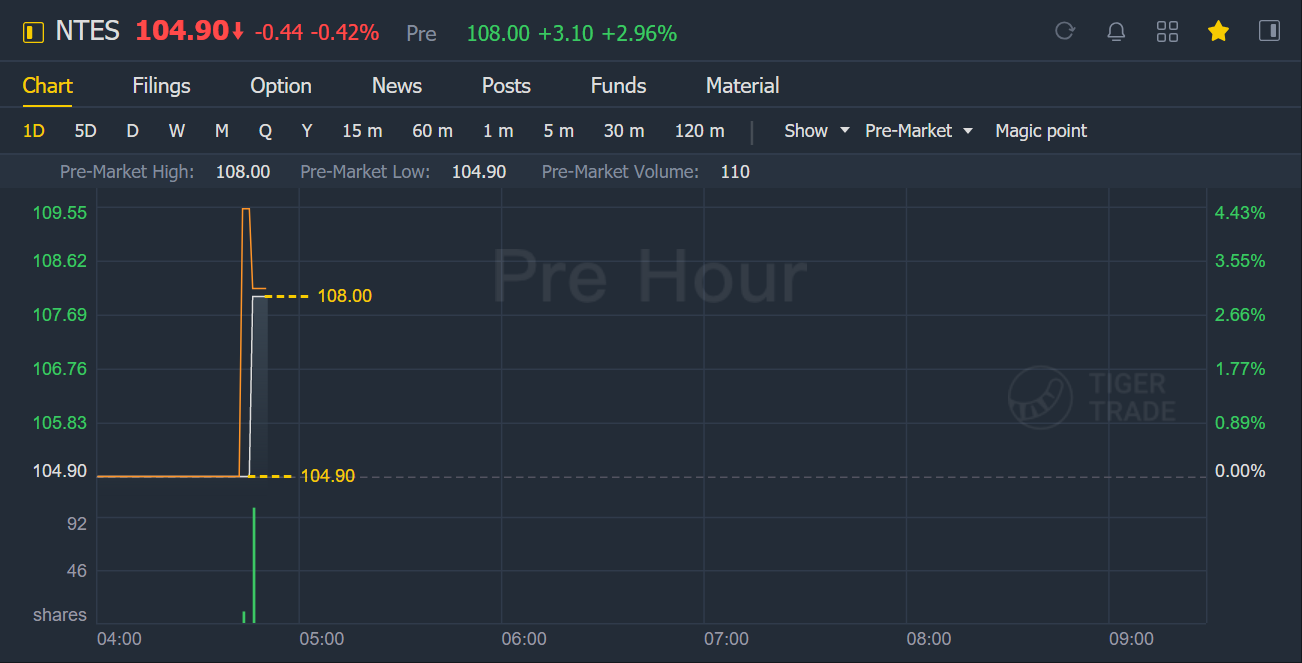The width and height of the screenshot is (1302, 663).
Task: Click the Pre-Market dropdown arrow
Action: [x=968, y=131]
